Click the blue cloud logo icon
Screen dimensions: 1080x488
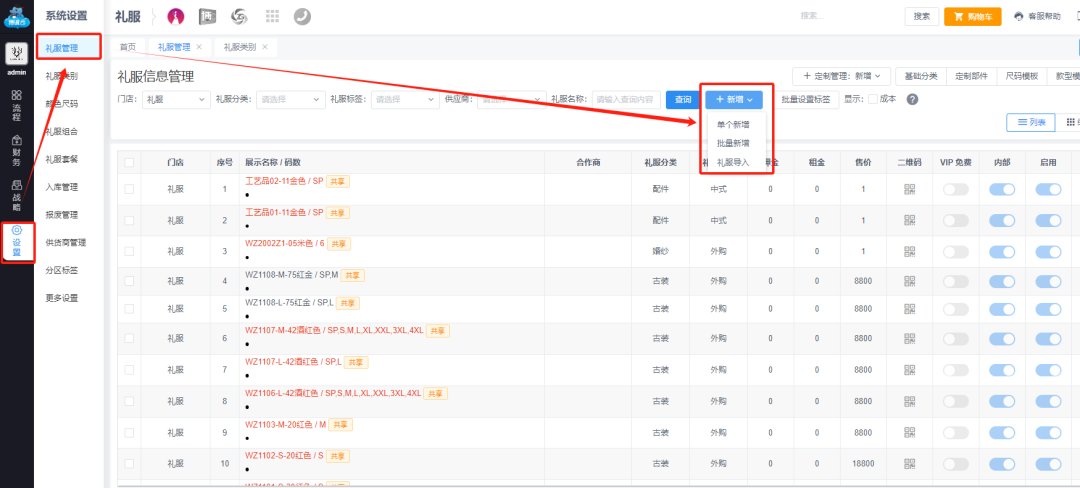(17, 17)
